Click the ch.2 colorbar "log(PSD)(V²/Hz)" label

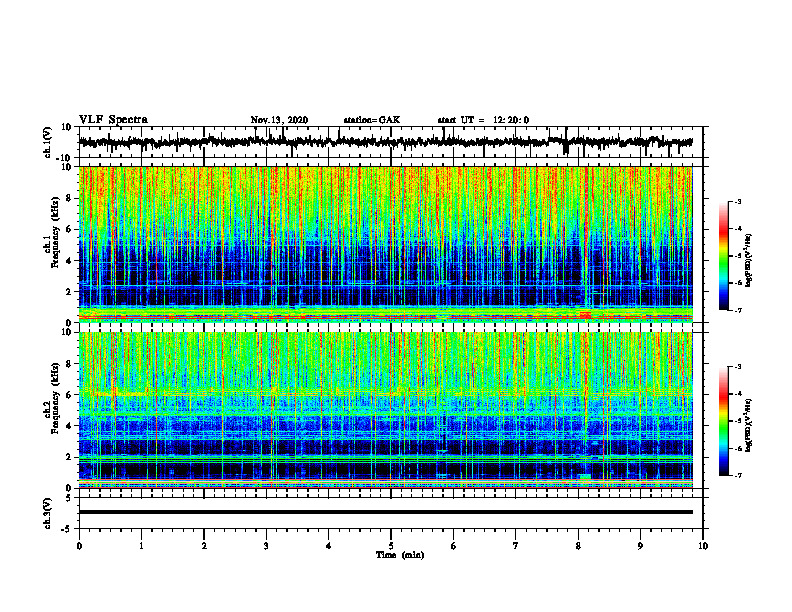click(749, 425)
